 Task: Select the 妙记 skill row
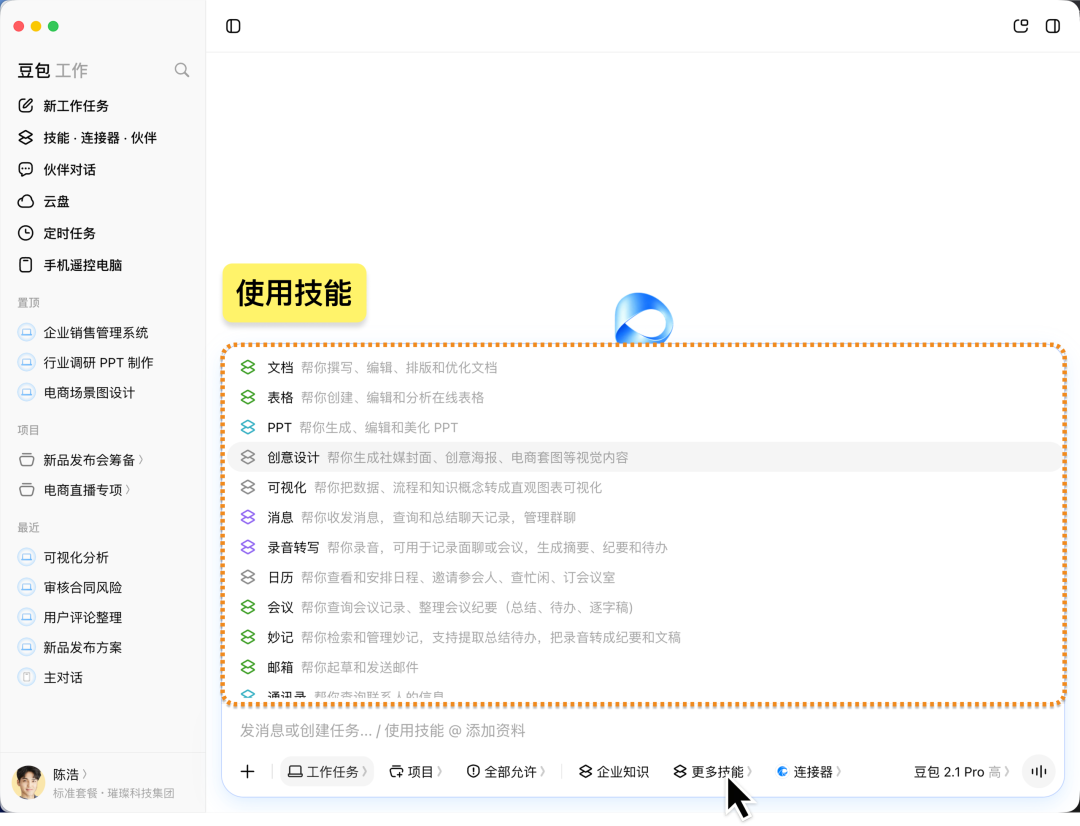click(643, 637)
